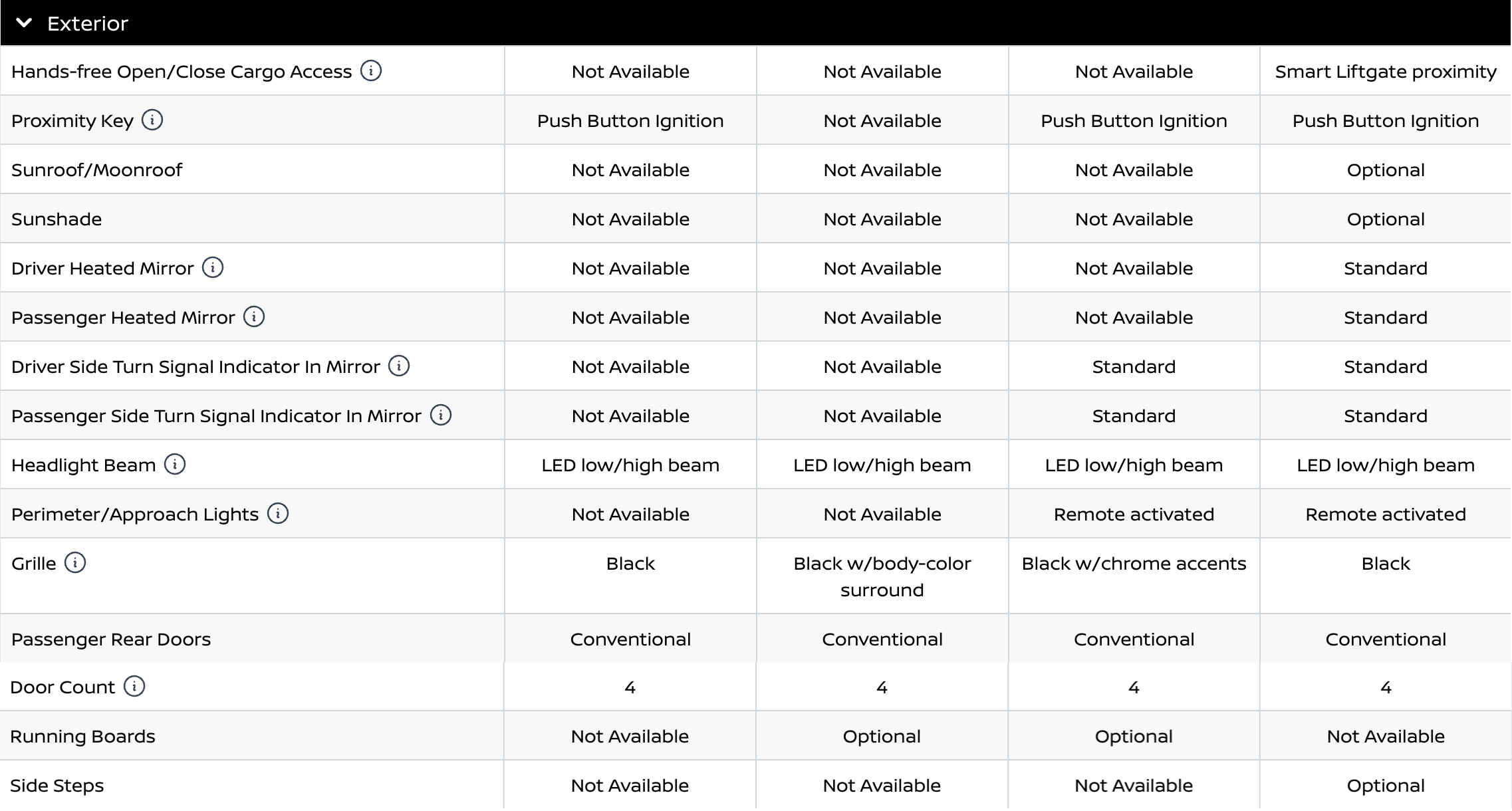Open Passenger Side Turn Signal Indicator info icon
Screen dimensions: 1512x811
pyautogui.click(x=441, y=415)
